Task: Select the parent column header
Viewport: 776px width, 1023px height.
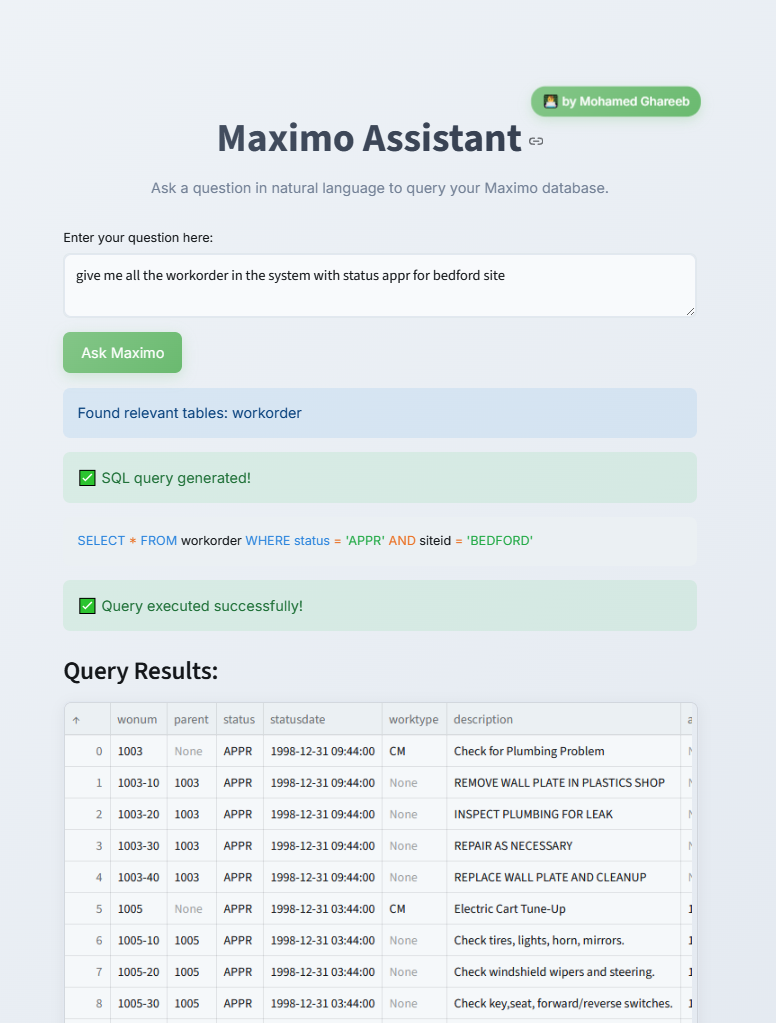Action: coord(191,720)
